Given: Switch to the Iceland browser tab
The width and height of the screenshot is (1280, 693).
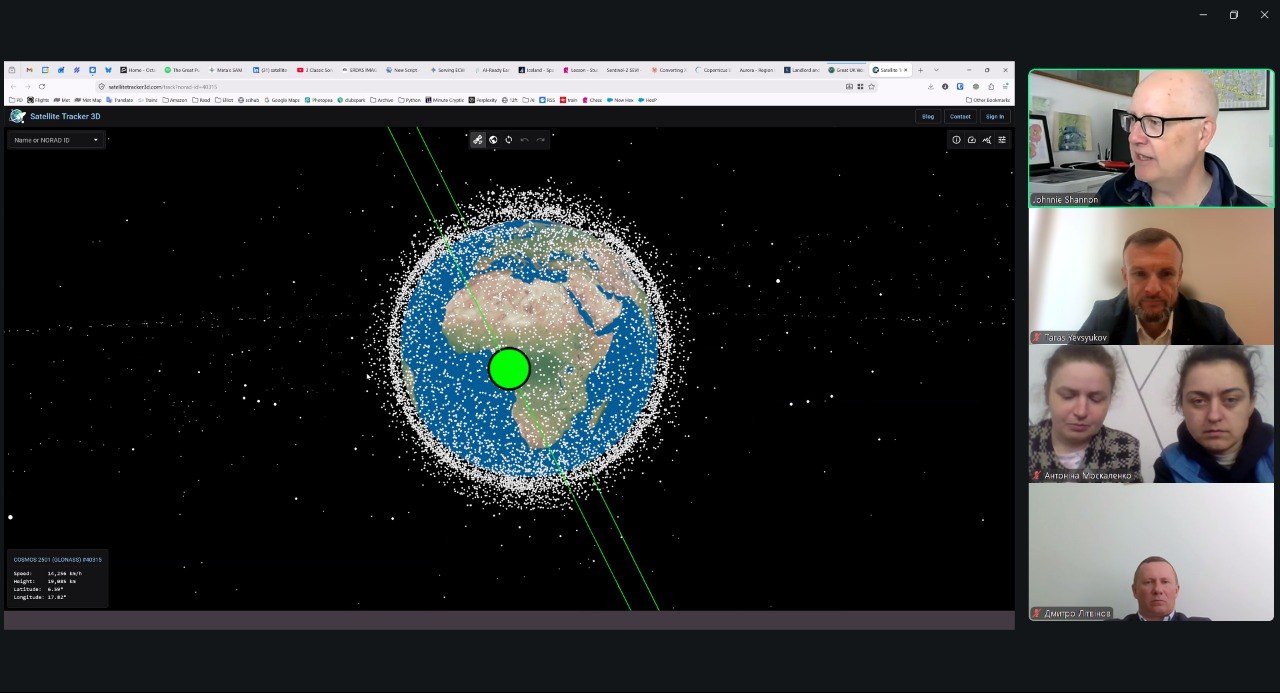Looking at the screenshot, I should (x=536, y=70).
